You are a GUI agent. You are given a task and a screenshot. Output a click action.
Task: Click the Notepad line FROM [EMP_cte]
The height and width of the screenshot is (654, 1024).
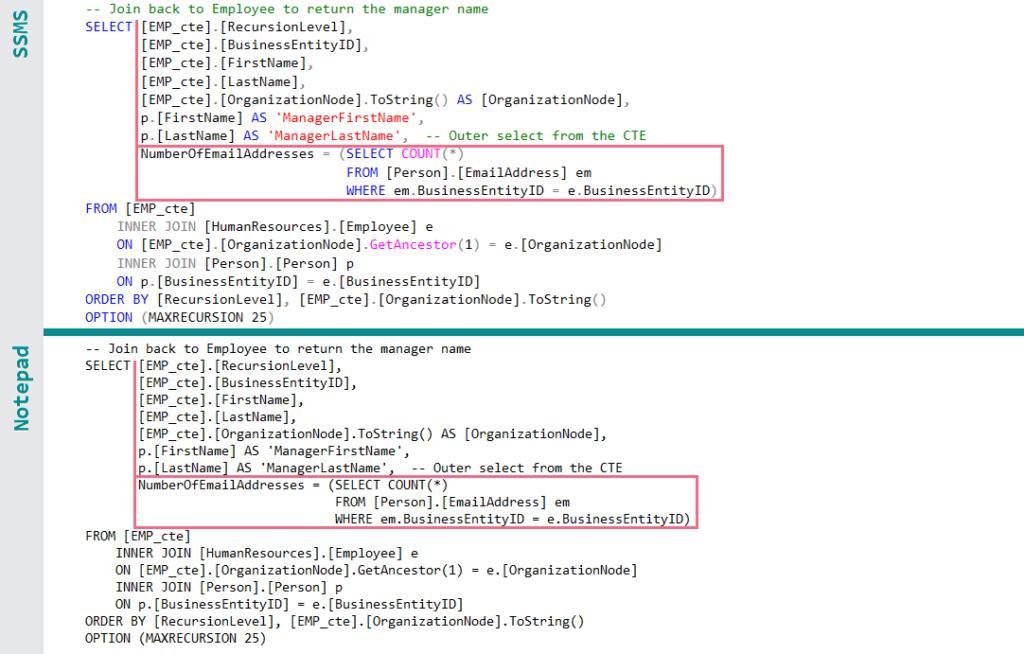[138, 536]
